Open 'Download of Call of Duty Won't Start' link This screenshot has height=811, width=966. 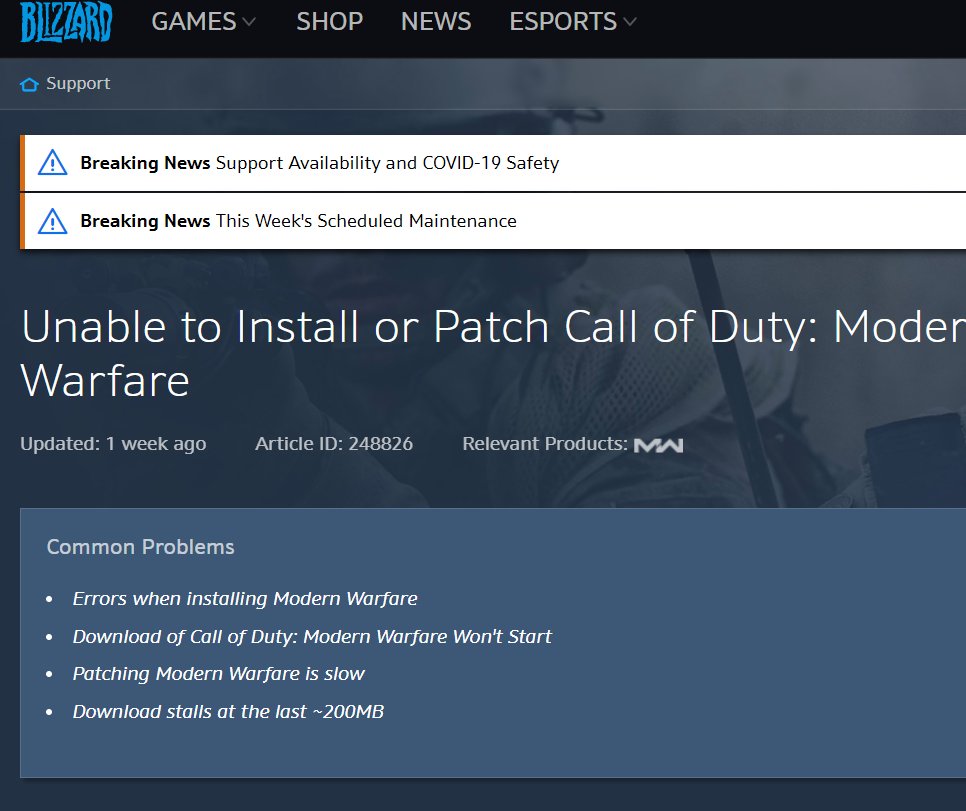pos(312,636)
